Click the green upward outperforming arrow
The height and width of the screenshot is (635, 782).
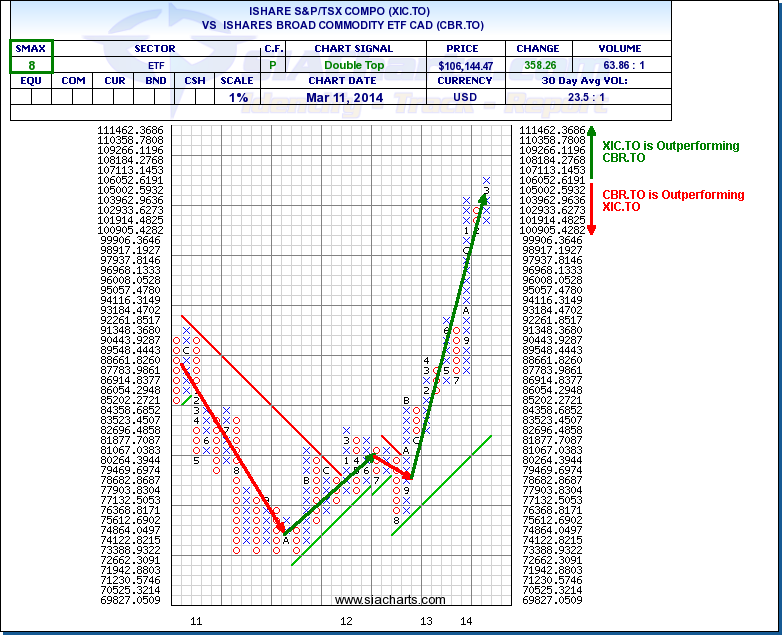(x=591, y=152)
